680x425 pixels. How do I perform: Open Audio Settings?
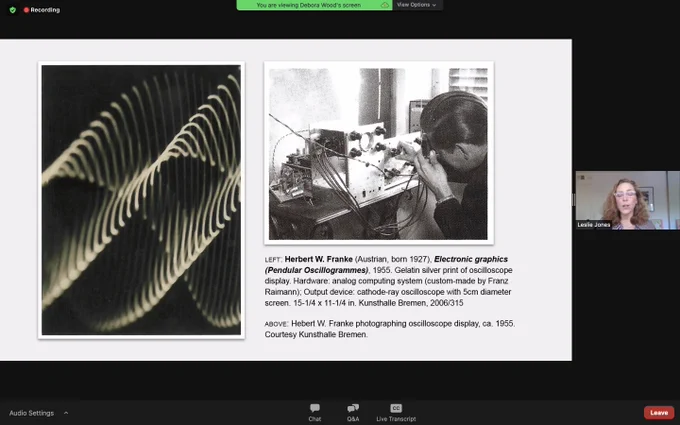pos(31,413)
